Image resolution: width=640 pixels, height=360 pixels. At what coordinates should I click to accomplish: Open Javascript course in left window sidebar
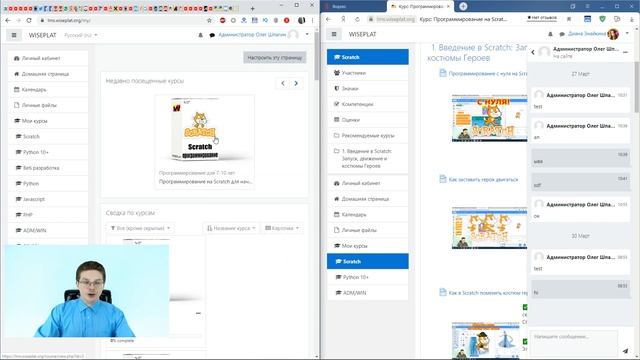coord(48,199)
